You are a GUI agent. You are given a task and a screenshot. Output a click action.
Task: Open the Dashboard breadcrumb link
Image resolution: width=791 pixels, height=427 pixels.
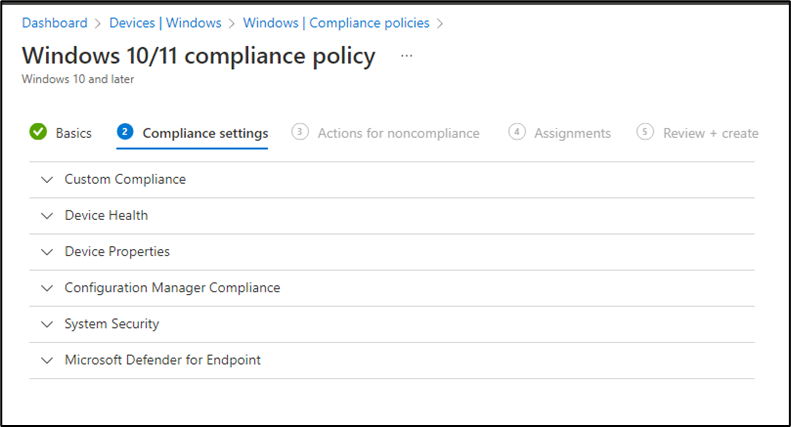54,23
